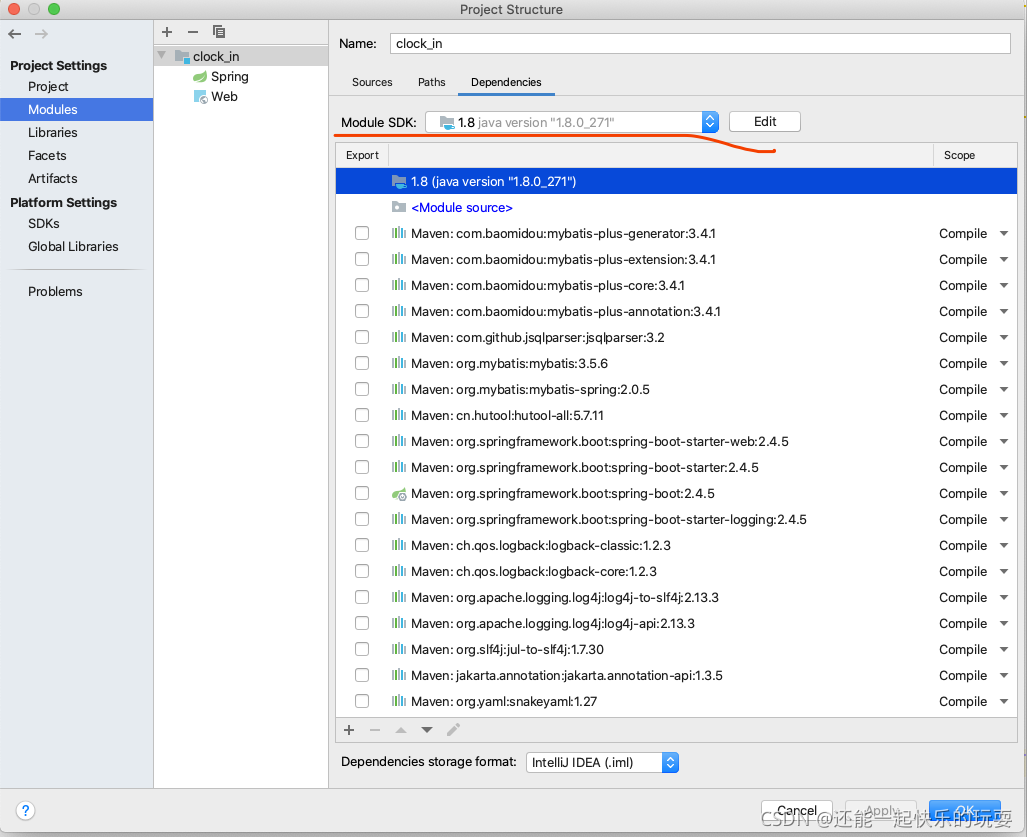
Task: Open SDKs under Platform Settings
Action: coord(44,223)
